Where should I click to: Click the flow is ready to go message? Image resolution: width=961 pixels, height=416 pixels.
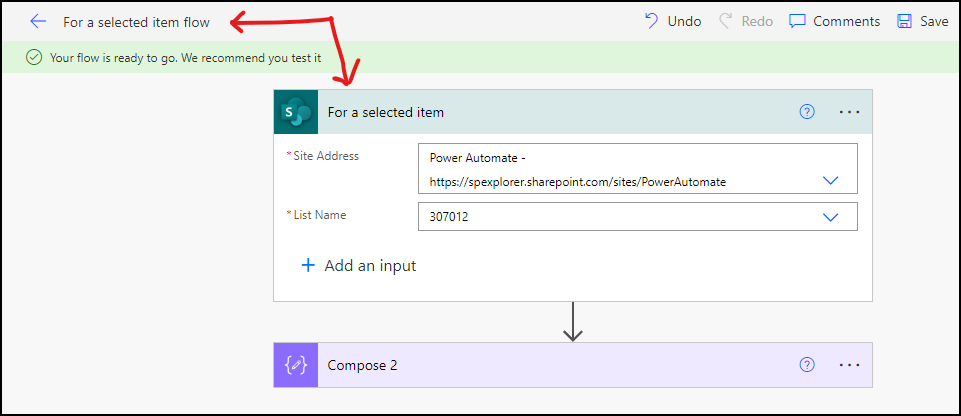[x=185, y=58]
